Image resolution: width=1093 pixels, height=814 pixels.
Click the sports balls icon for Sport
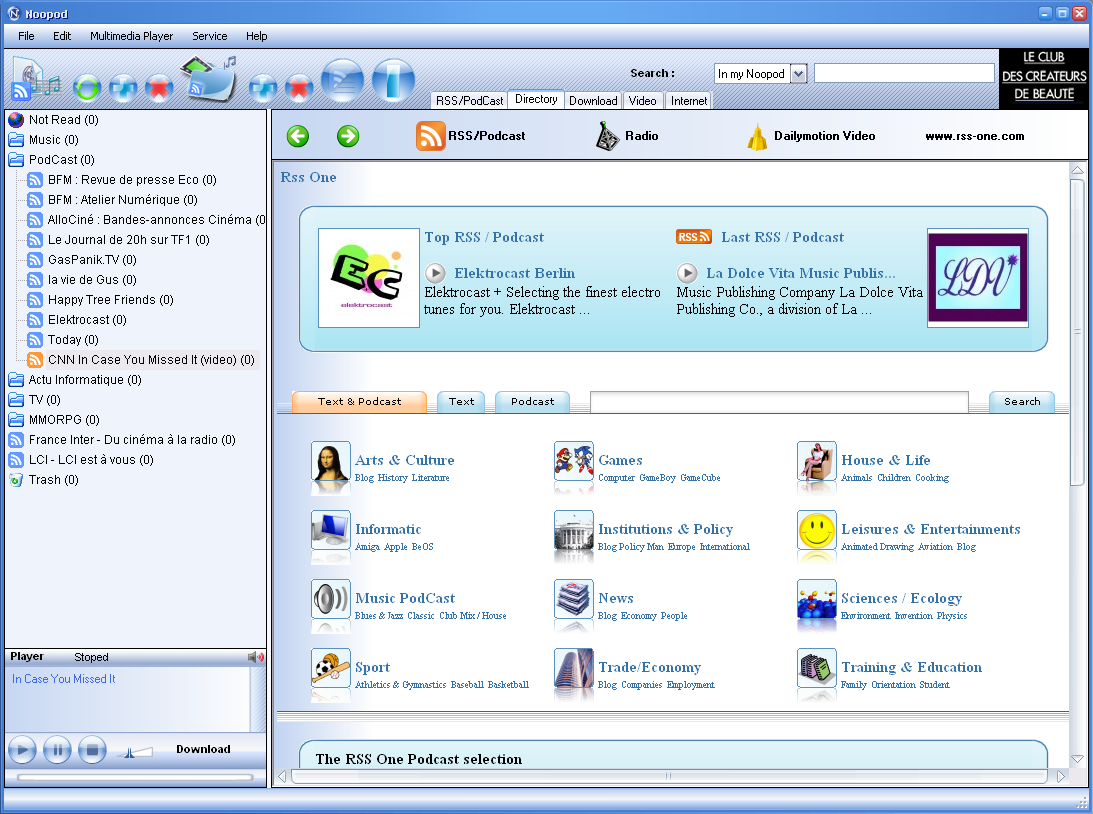330,668
